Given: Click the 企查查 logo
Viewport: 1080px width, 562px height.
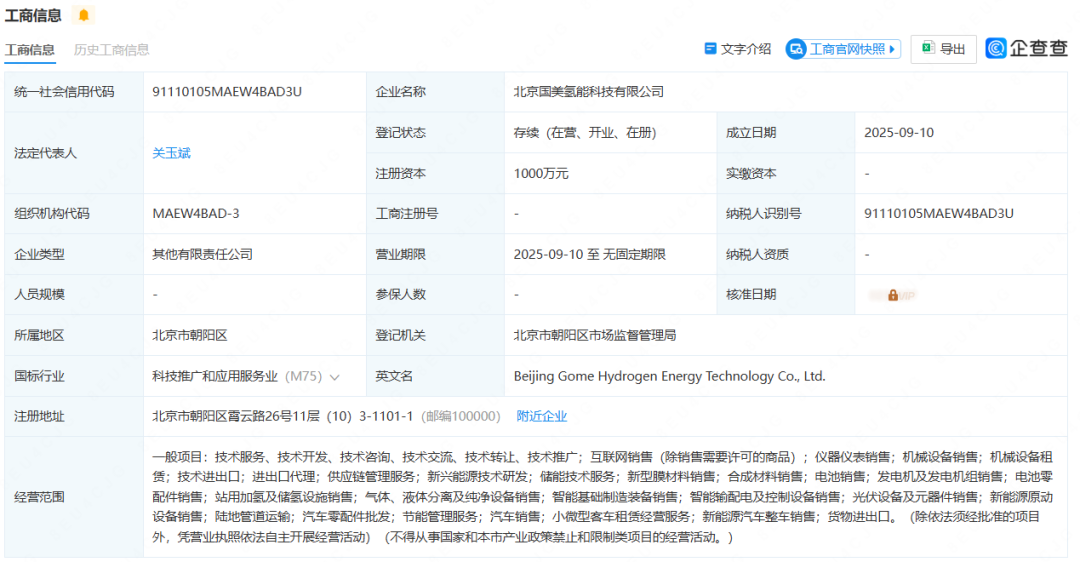Looking at the screenshot, I should 1026,48.
